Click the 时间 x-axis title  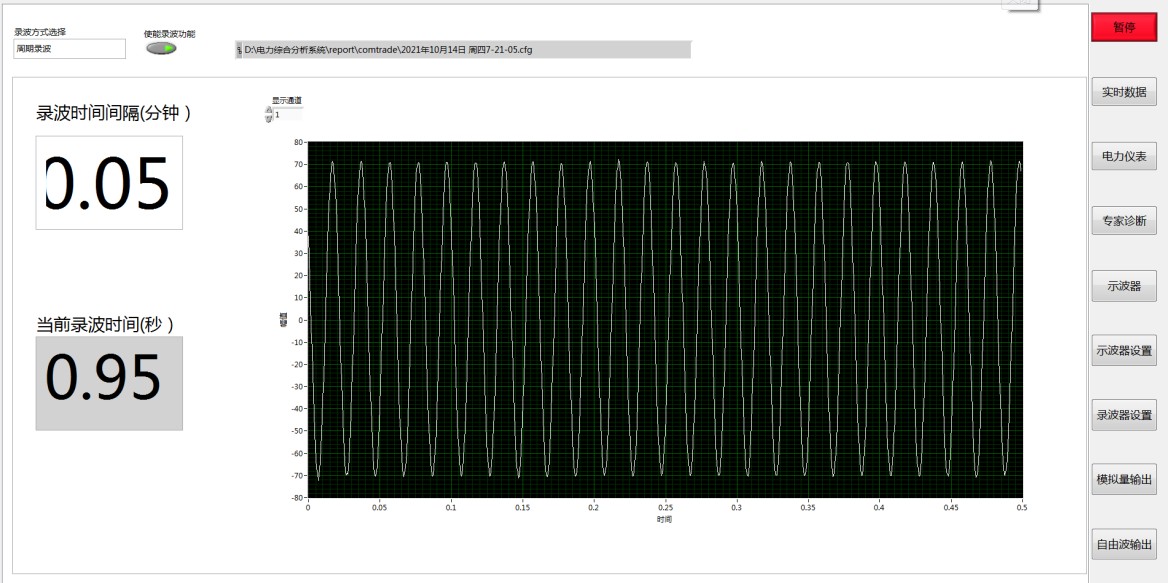[x=664, y=520]
